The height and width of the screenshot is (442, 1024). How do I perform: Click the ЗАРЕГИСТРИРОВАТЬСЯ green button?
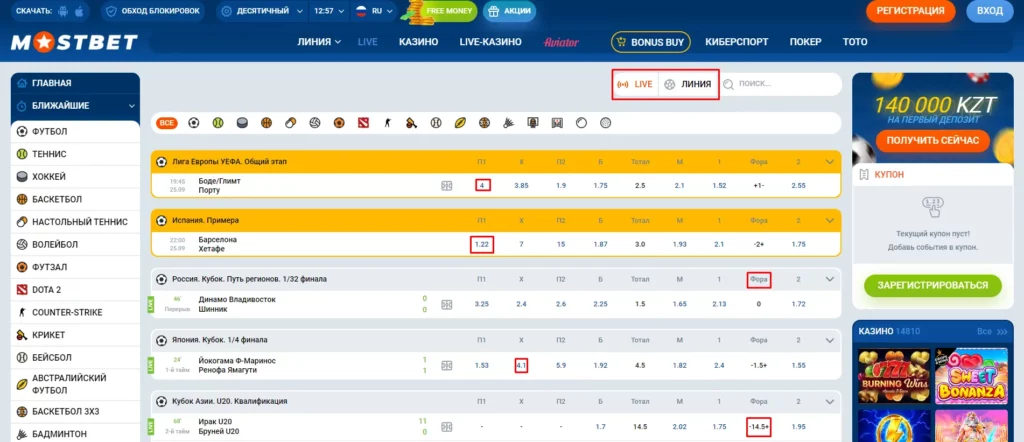932,285
